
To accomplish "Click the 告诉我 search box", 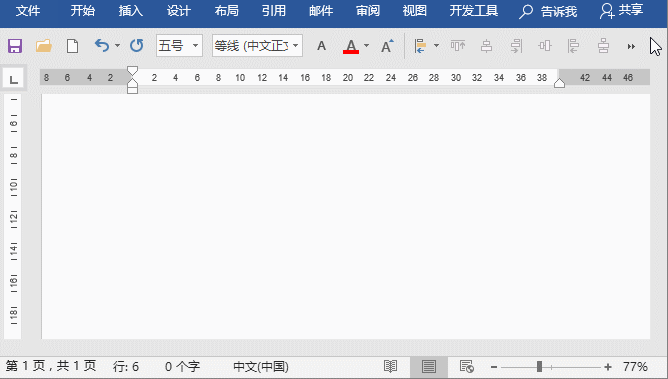I will pyautogui.click(x=548, y=11).
